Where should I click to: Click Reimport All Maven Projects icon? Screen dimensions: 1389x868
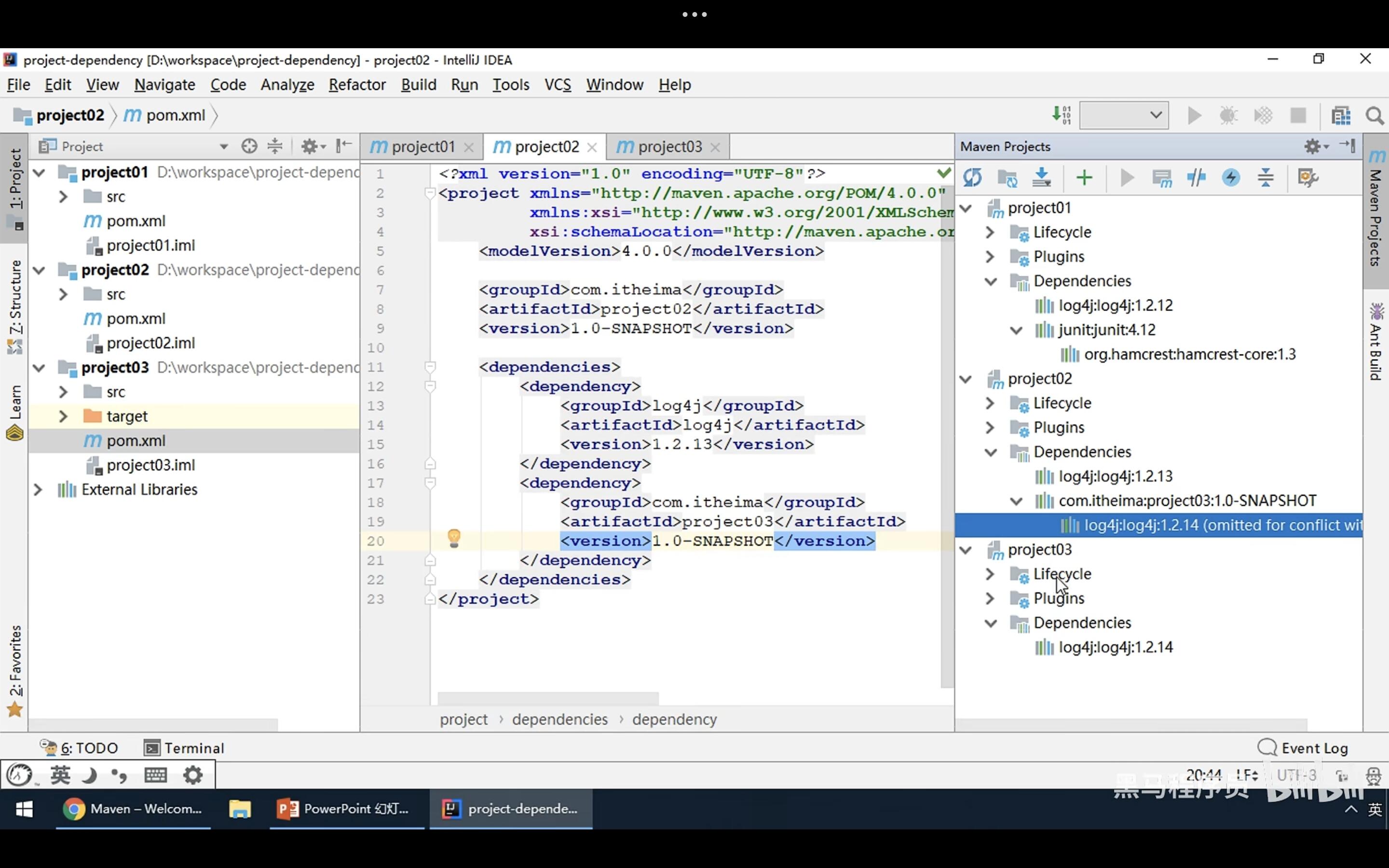(x=972, y=178)
